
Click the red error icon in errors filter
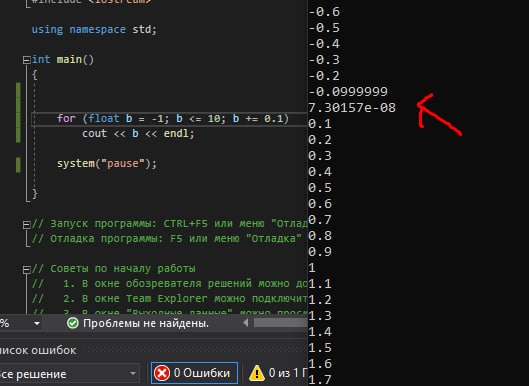[x=162, y=373]
